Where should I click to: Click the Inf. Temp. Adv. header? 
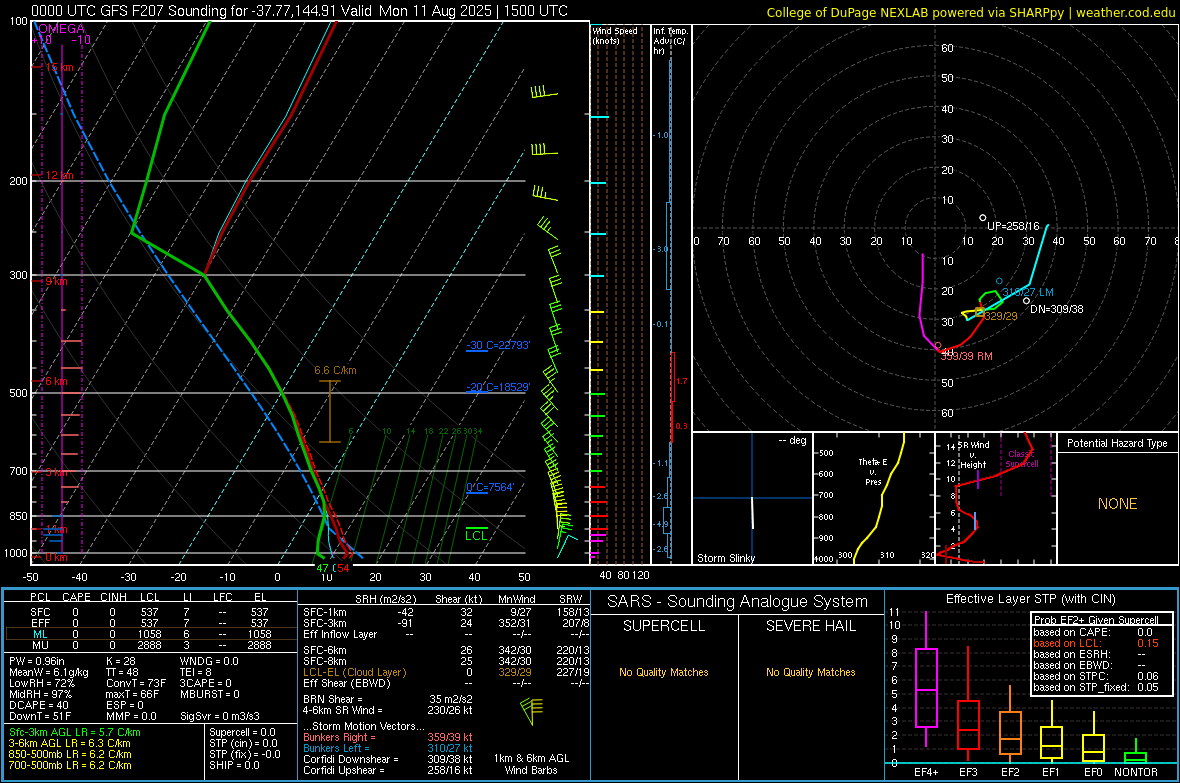point(671,41)
